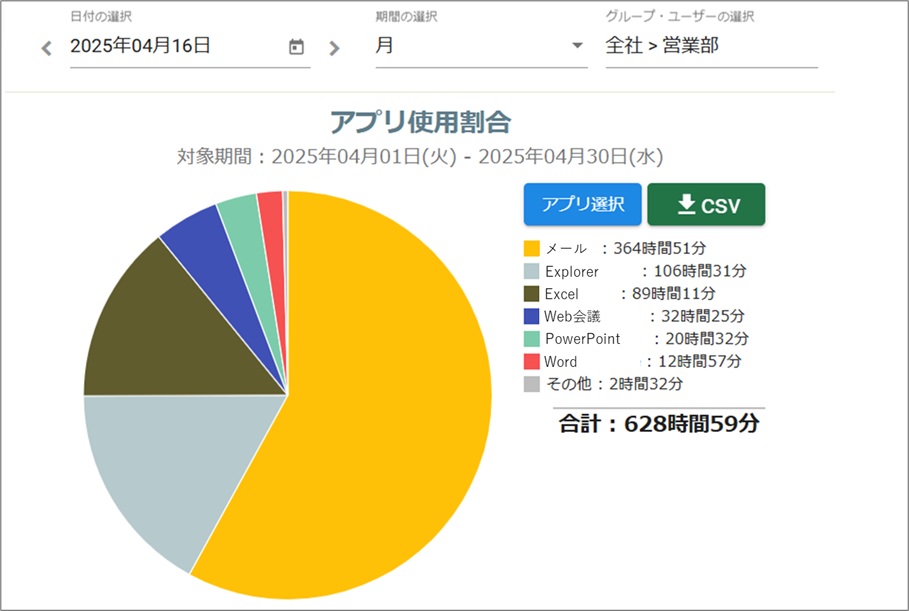909x611 pixels.
Task: Click the date field showing 2025年04月16日
Action: pyautogui.click(x=175, y=47)
